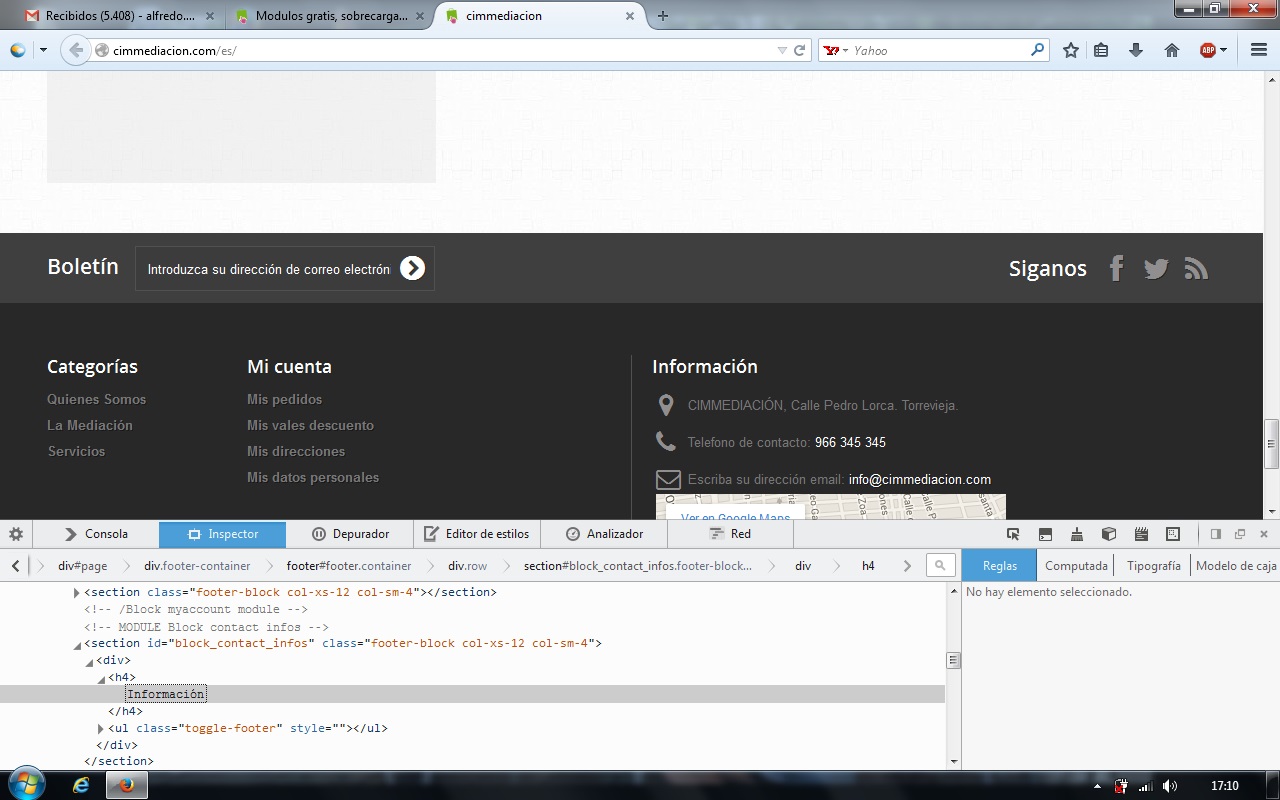
Task: Open the Firefox hamburger menu
Action: pos(1259,50)
